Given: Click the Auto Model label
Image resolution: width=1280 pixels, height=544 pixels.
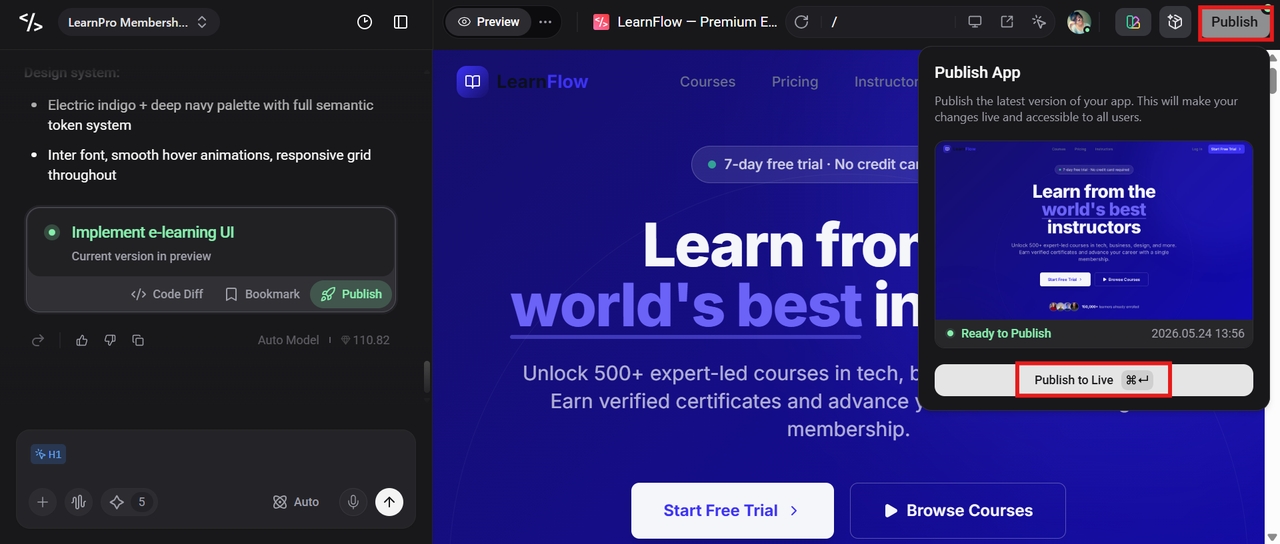Looking at the screenshot, I should click(x=288, y=340).
